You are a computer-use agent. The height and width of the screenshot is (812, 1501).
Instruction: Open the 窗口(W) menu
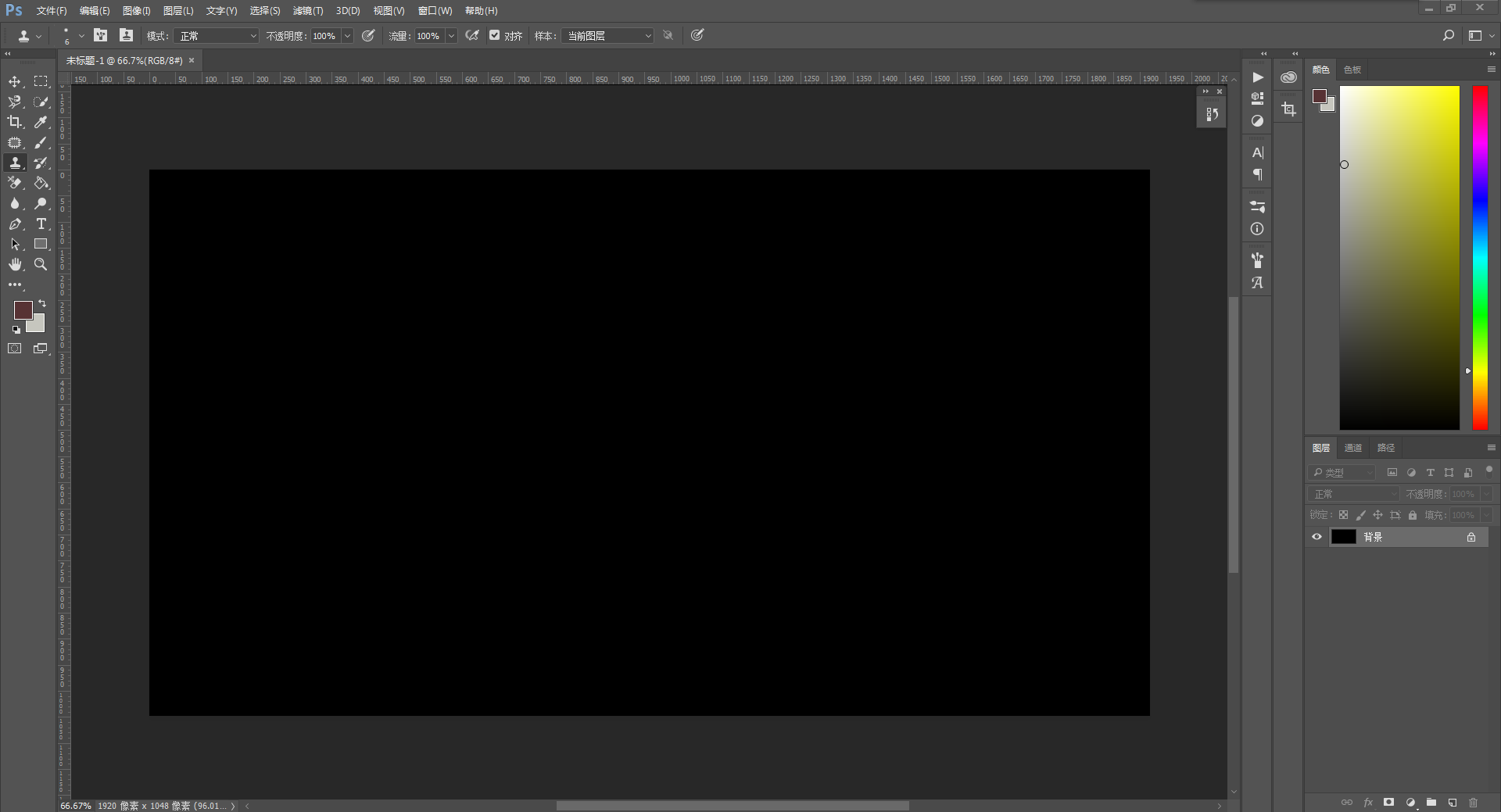tap(435, 11)
